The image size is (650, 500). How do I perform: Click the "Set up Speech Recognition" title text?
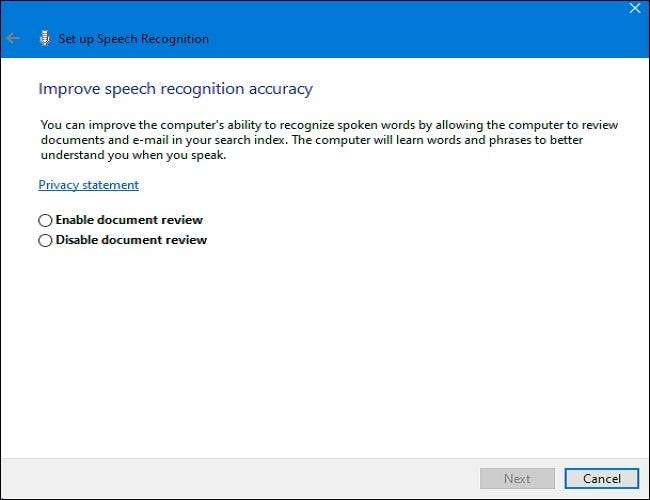pyautogui.click(x=133, y=39)
